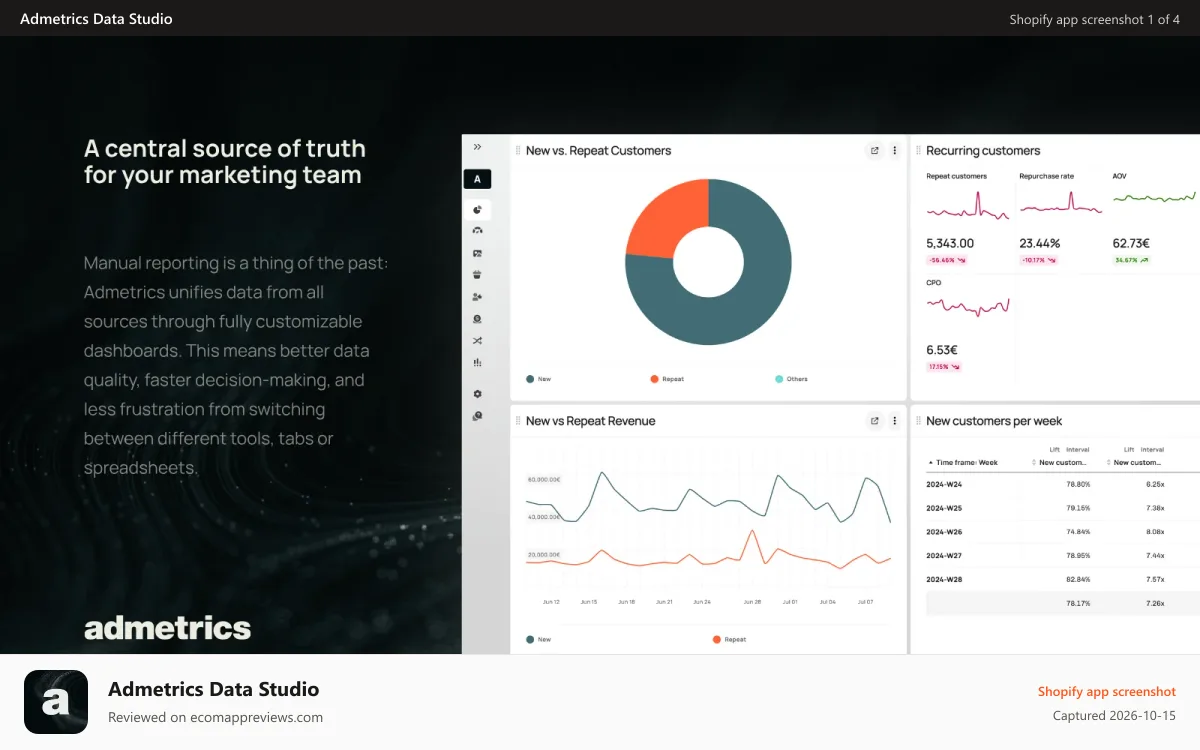Expand the sidebar with double chevron
Image resolution: width=1200 pixels, height=750 pixels.
[477, 147]
